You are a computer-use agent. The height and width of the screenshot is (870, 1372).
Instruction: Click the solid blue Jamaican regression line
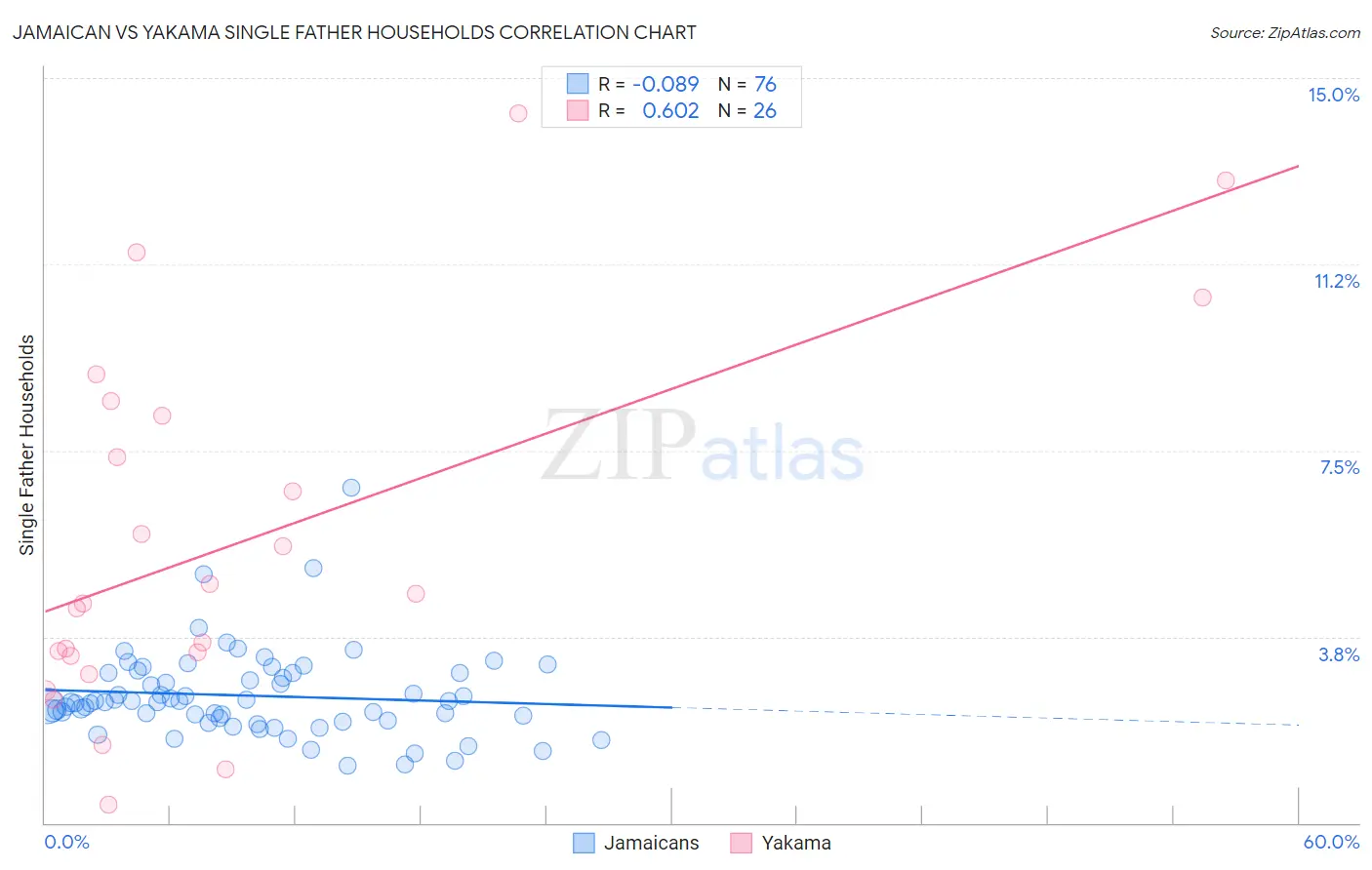point(357,698)
